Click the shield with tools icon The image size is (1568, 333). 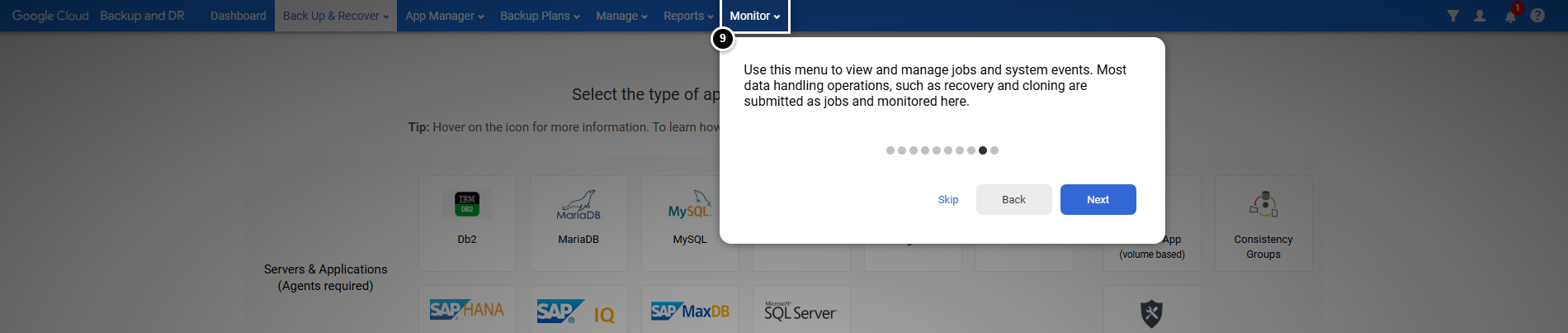(x=1151, y=312)
